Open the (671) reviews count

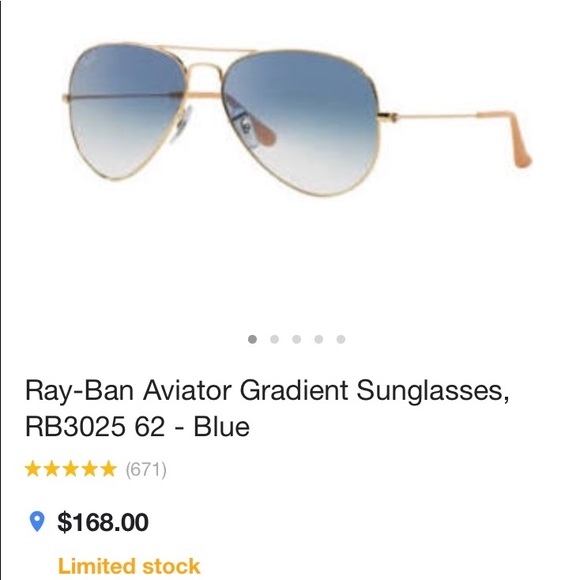(x=146, y=470)
